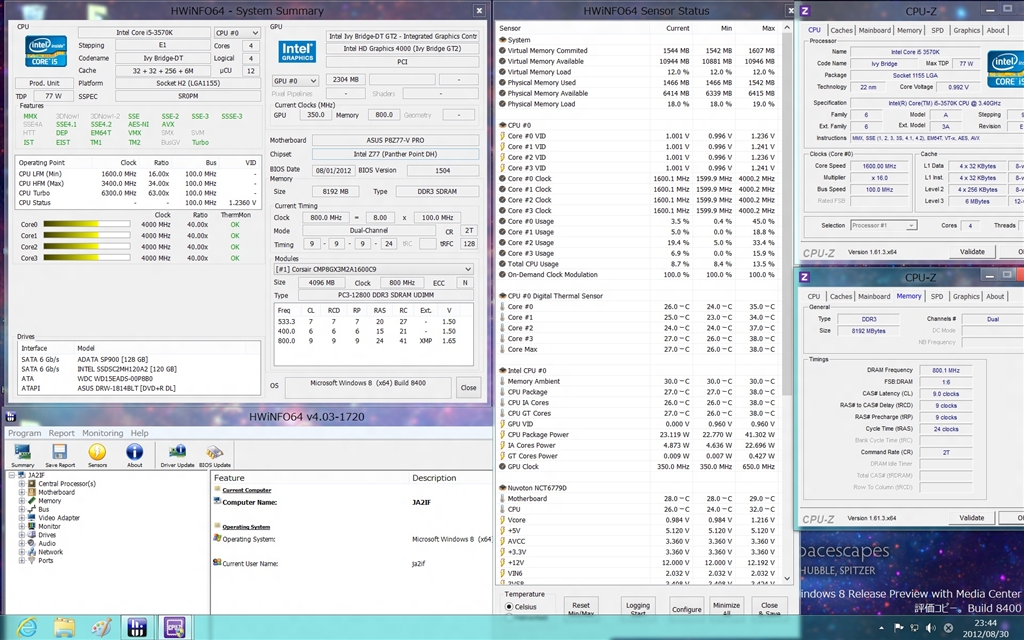Expand the Video Adapter tree node
Screen dimensions: 1024x640
point(21,518)
